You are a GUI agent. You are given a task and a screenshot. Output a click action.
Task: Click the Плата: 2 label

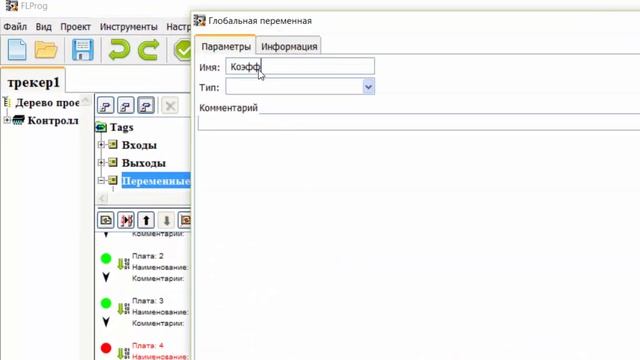pos(148,256)
